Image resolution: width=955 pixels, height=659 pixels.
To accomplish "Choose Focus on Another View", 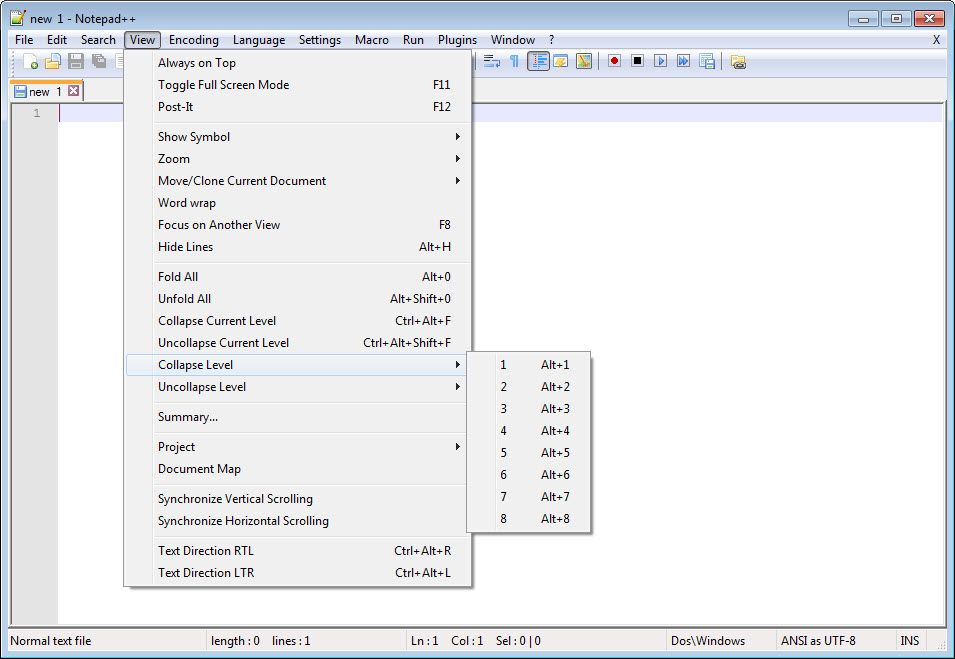I will pyautogui.click(x=297, y=225).
